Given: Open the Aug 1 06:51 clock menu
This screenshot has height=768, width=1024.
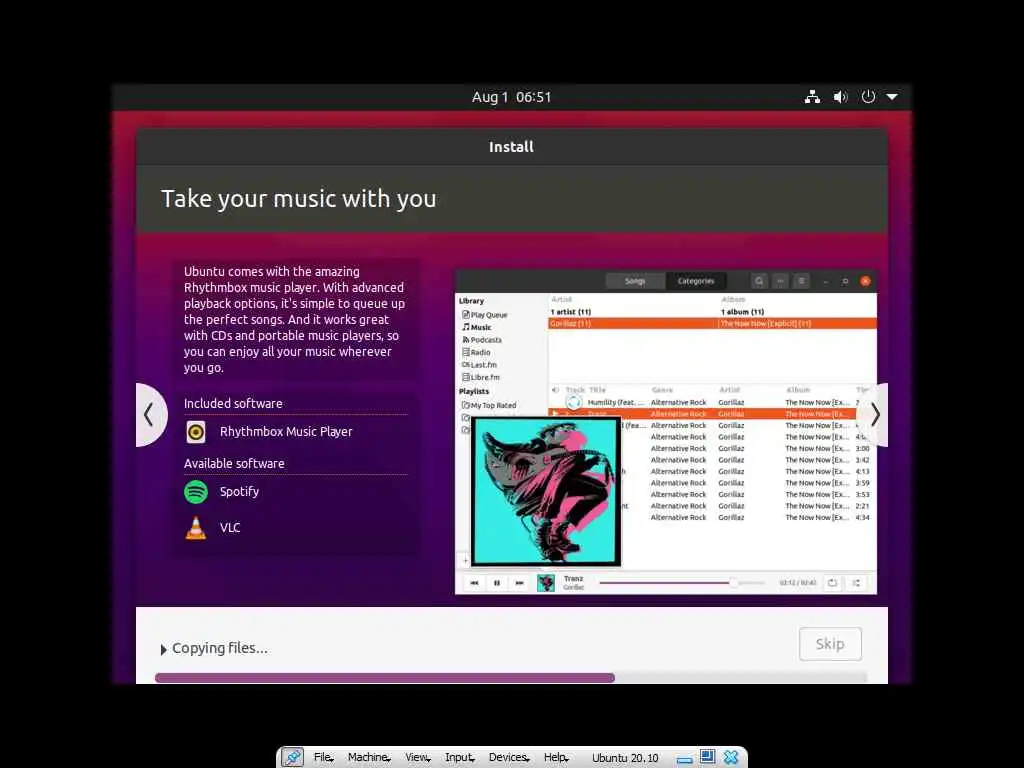Looking at the screenshot, I should point(511,97).
